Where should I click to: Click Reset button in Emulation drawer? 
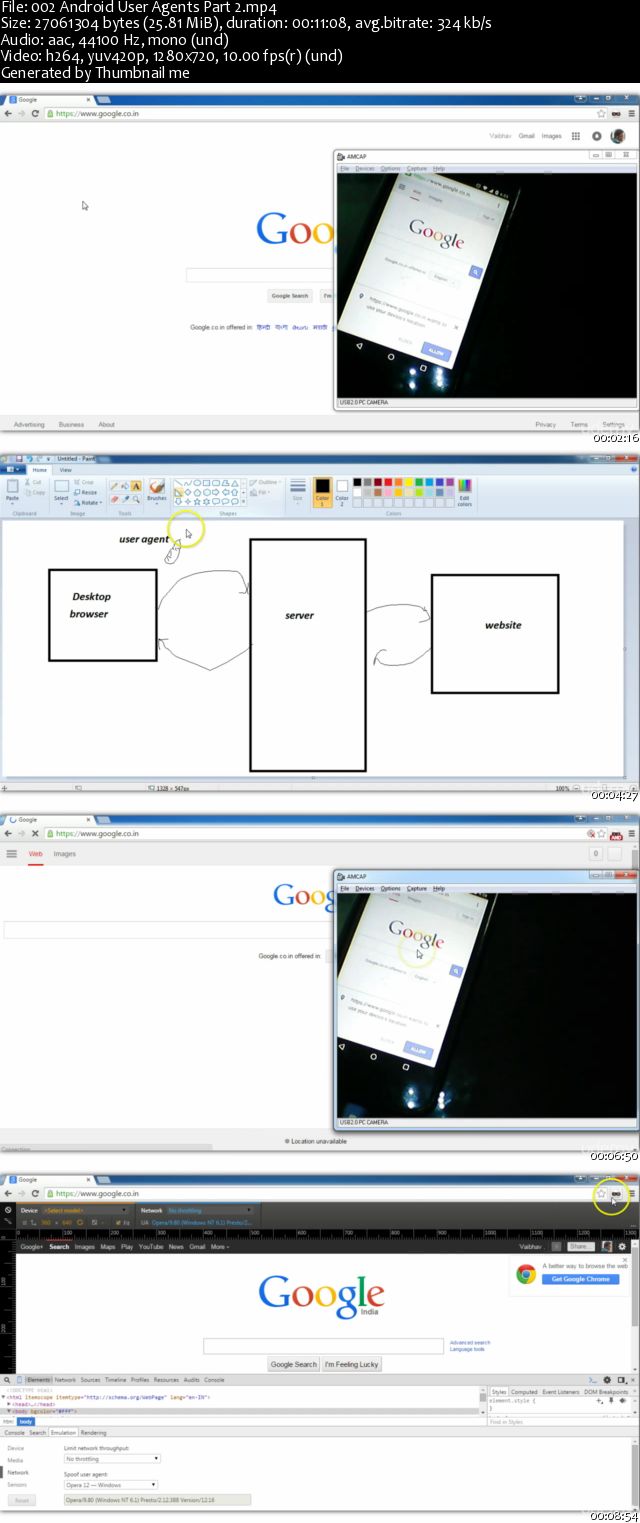(21, 1500)
